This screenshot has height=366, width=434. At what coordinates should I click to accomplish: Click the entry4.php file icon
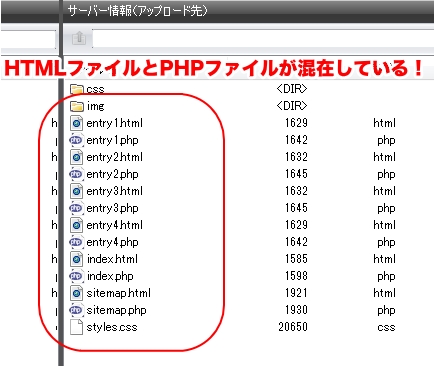[x=76, y=242]
